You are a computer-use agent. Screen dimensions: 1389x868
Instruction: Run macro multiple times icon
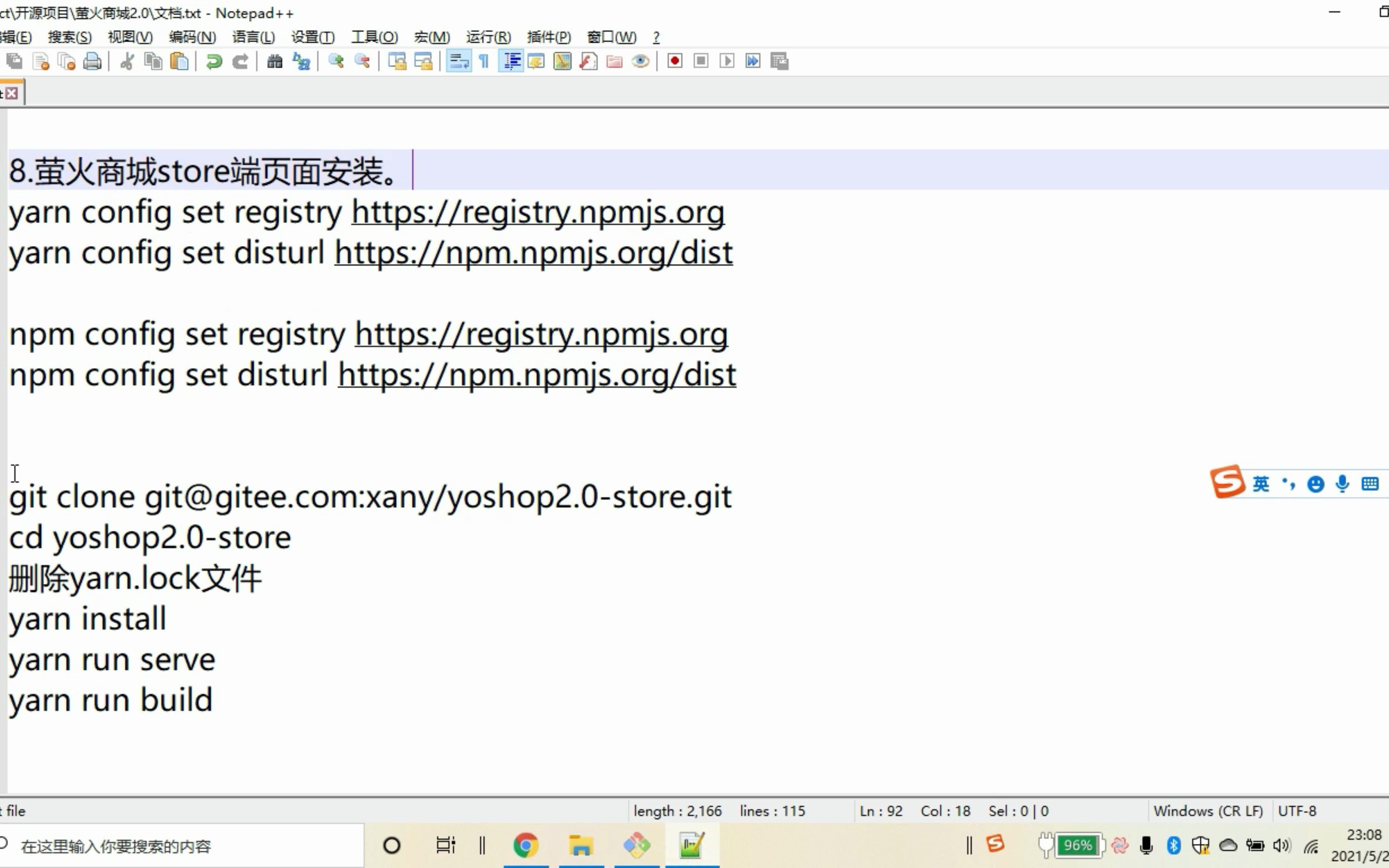pyautogui.click(x=753, y=61)
